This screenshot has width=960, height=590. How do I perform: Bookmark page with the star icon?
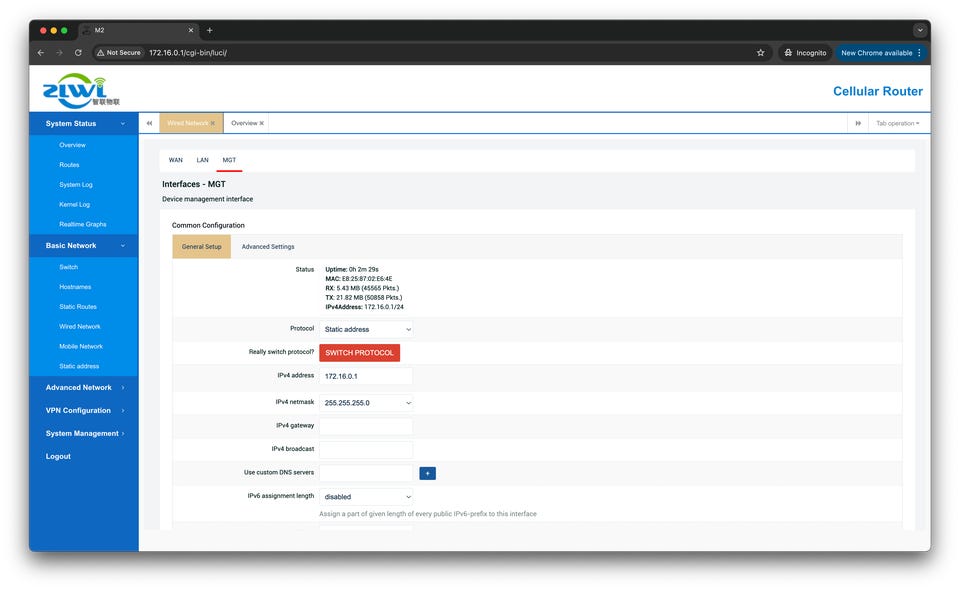760,53
